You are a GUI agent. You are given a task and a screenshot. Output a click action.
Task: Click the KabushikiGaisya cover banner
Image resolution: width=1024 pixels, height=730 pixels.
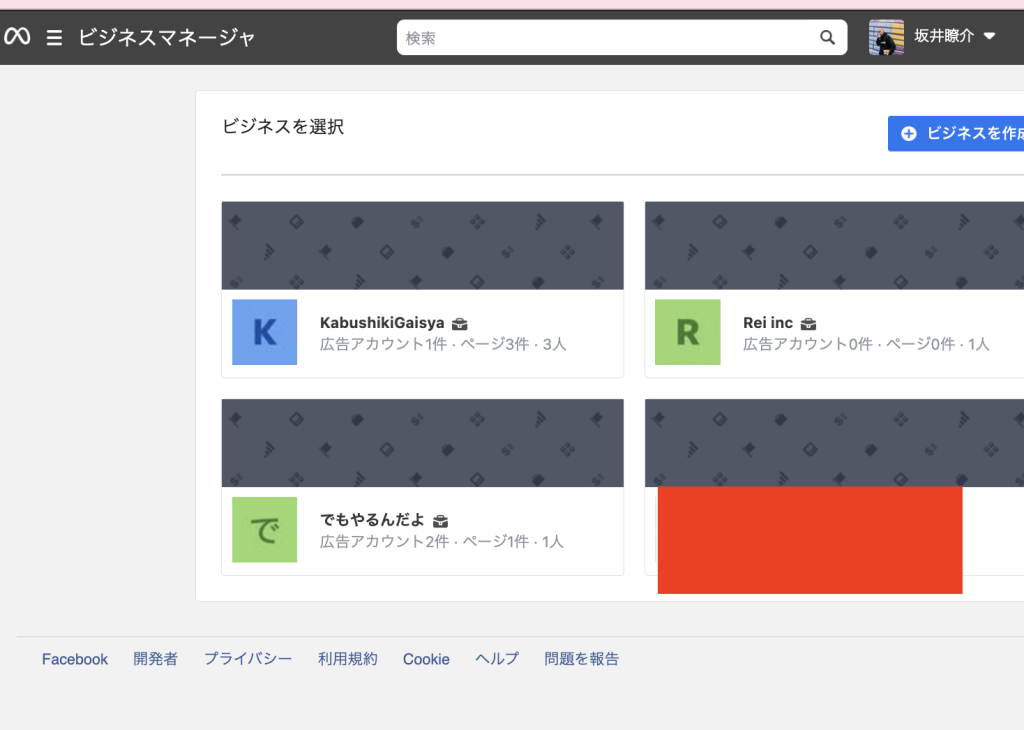[x=422, y=246]
